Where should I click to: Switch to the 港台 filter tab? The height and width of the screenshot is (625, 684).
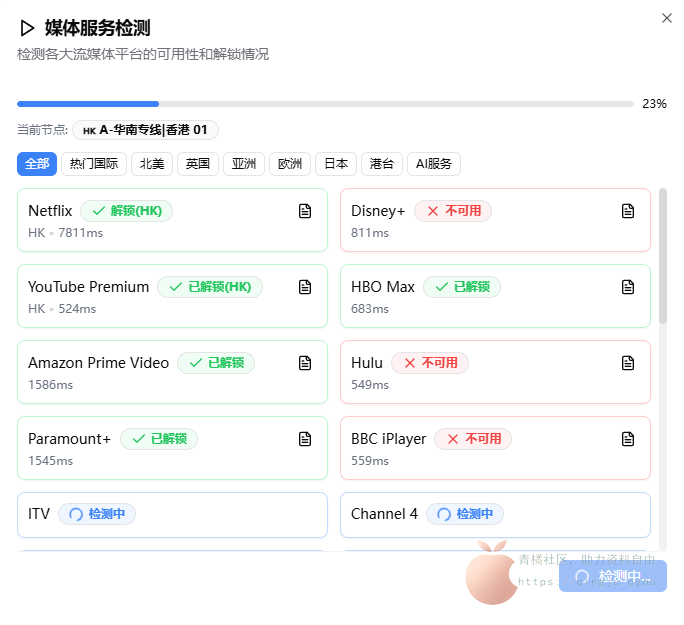(382, 164)
